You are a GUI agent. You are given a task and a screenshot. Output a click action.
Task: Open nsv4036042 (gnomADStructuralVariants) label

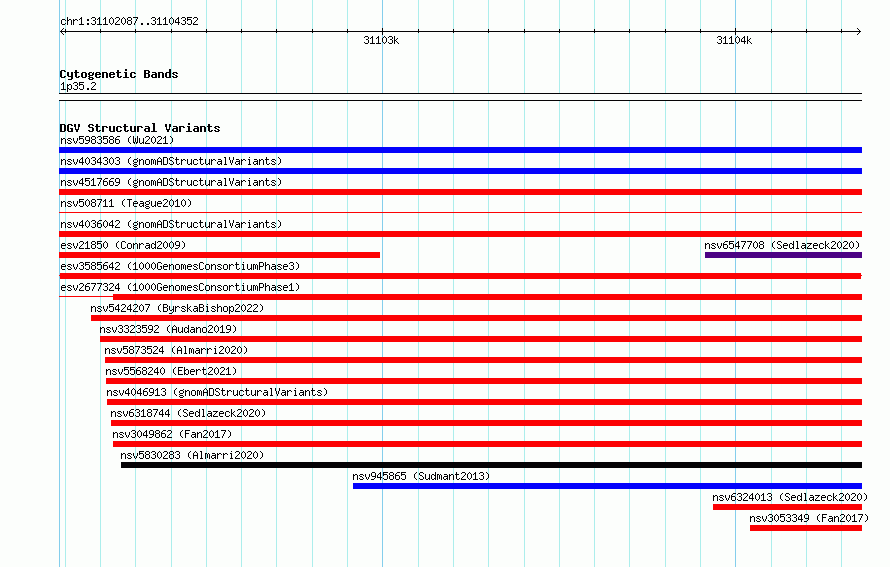[171, 224]
